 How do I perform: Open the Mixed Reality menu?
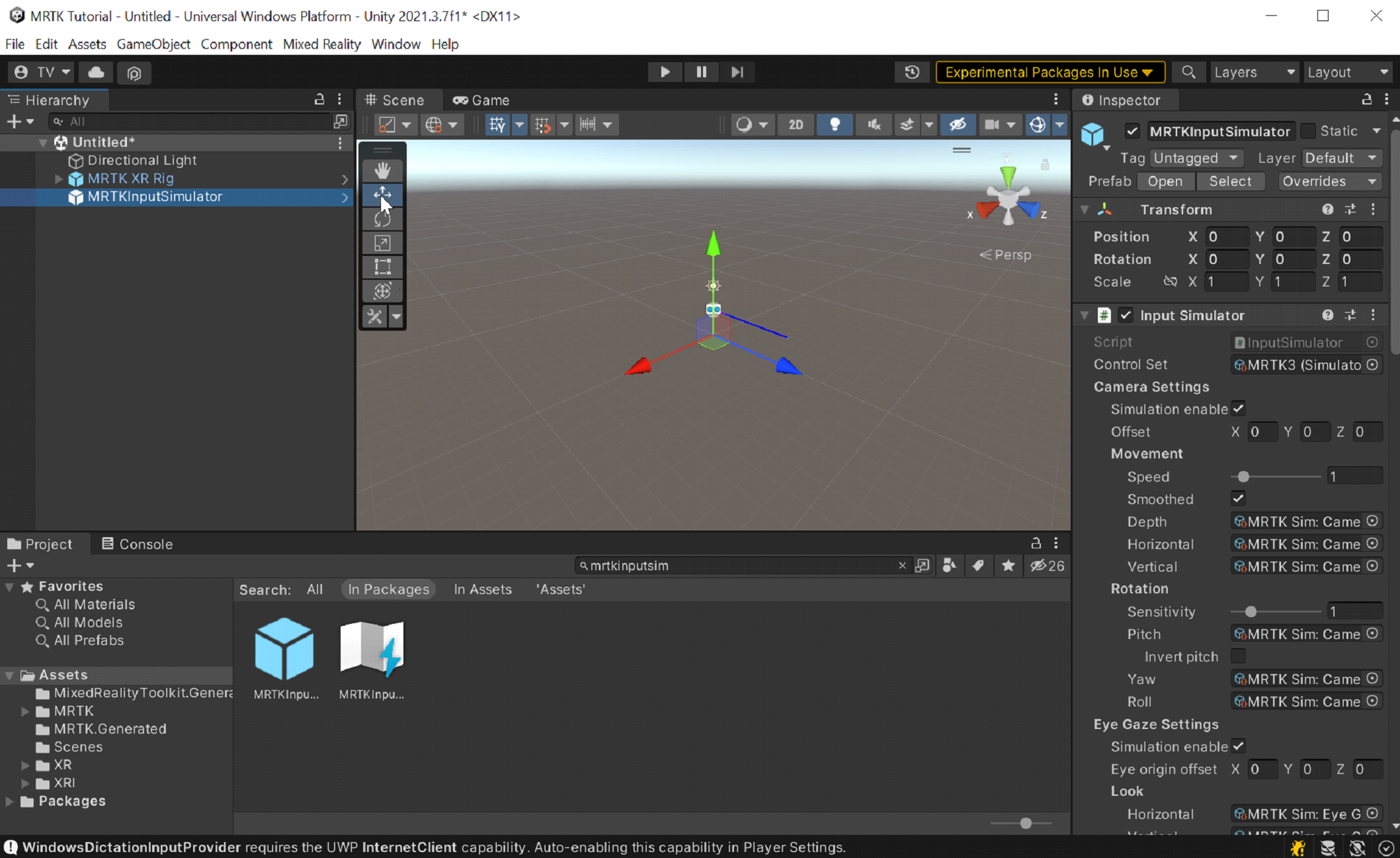[x=322, y=44]
